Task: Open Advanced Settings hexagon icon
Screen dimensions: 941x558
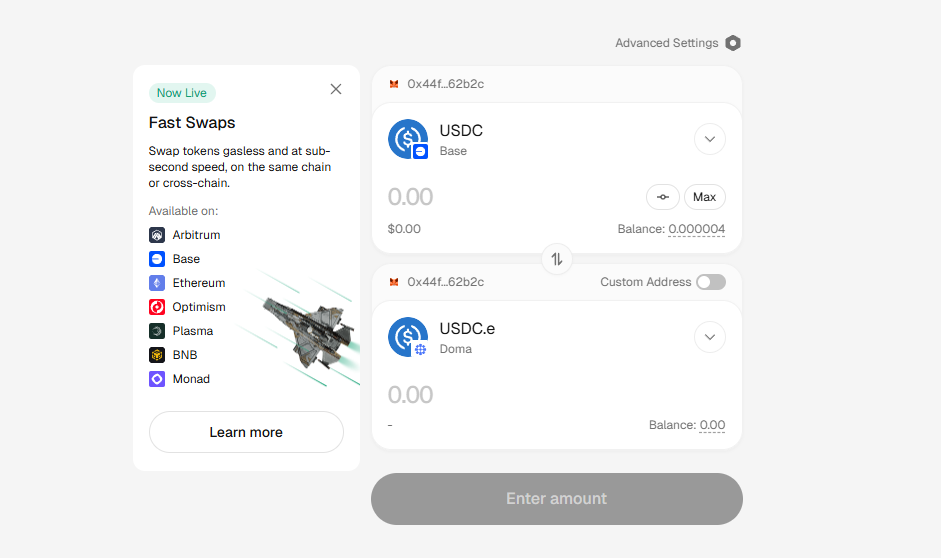Action: click(733, 43)
